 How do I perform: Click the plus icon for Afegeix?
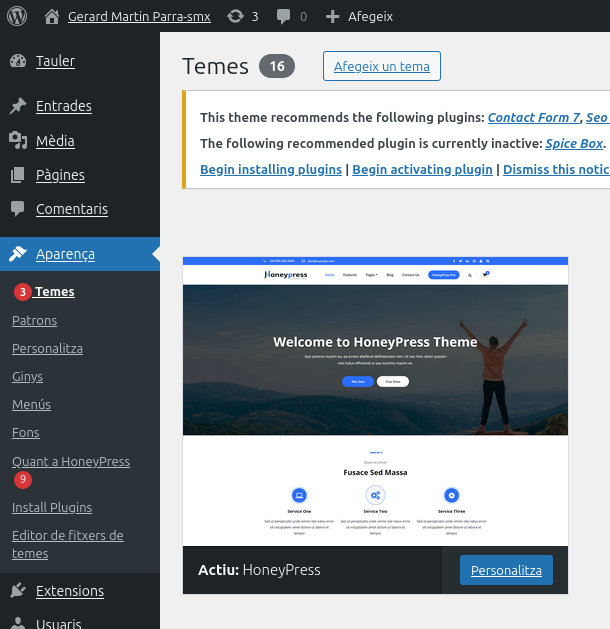click(334, 16)
